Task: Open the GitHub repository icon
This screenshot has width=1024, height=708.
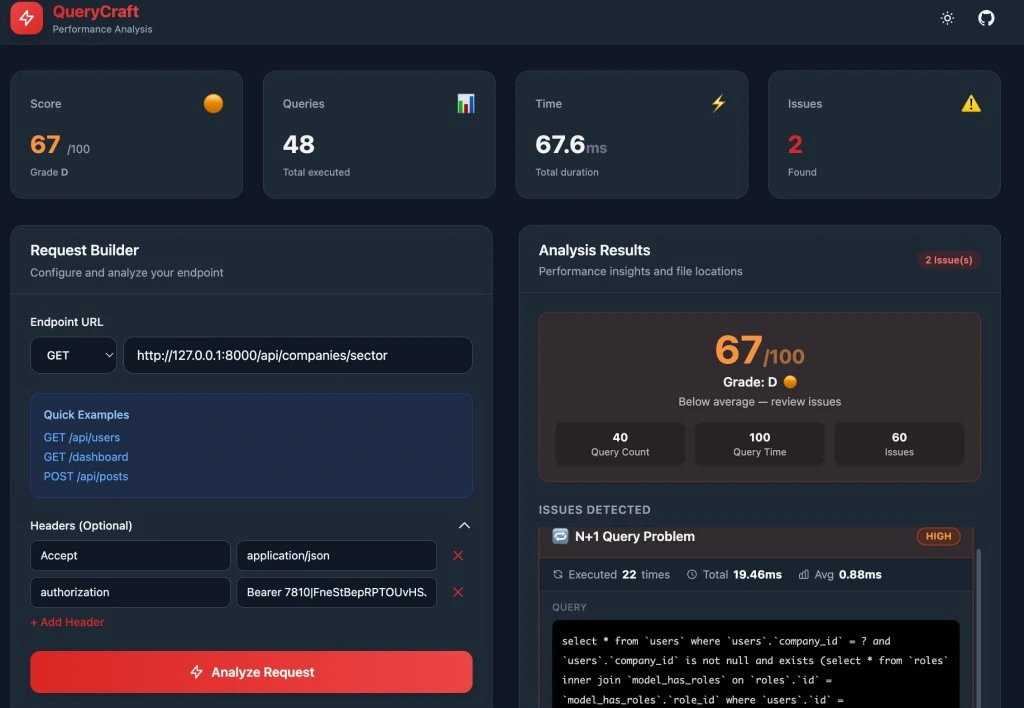Action: pyautogui.click(x=986, y=18)
